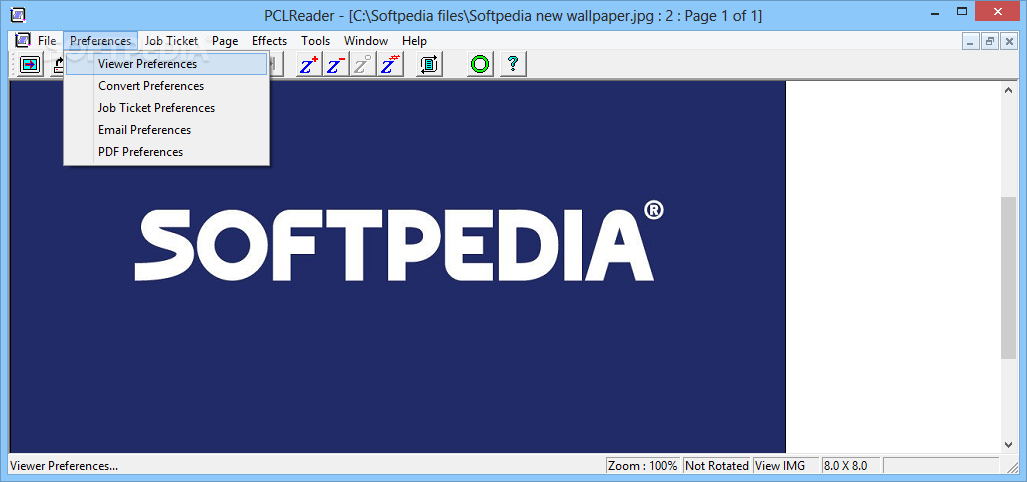Screen dimensions: 1027x482
Task: Click the vertical scrollbar up arrow
Action: 1009,90
